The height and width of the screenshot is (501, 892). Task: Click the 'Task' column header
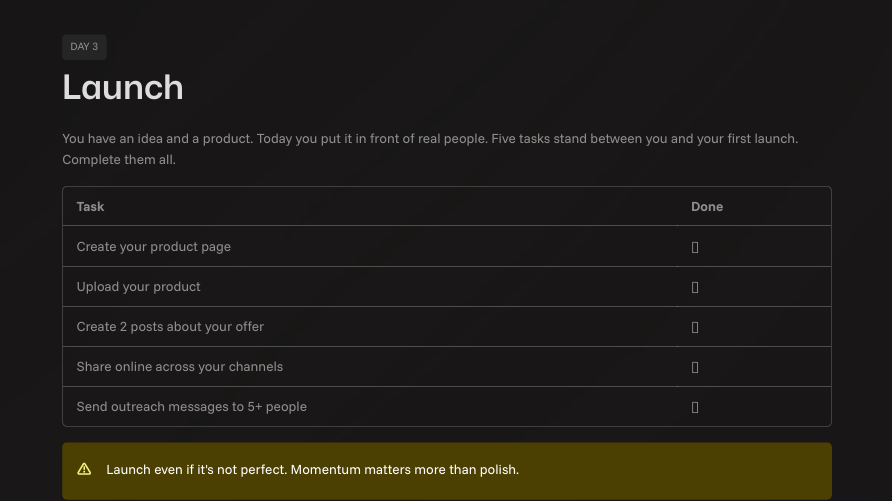pos(90,206)
